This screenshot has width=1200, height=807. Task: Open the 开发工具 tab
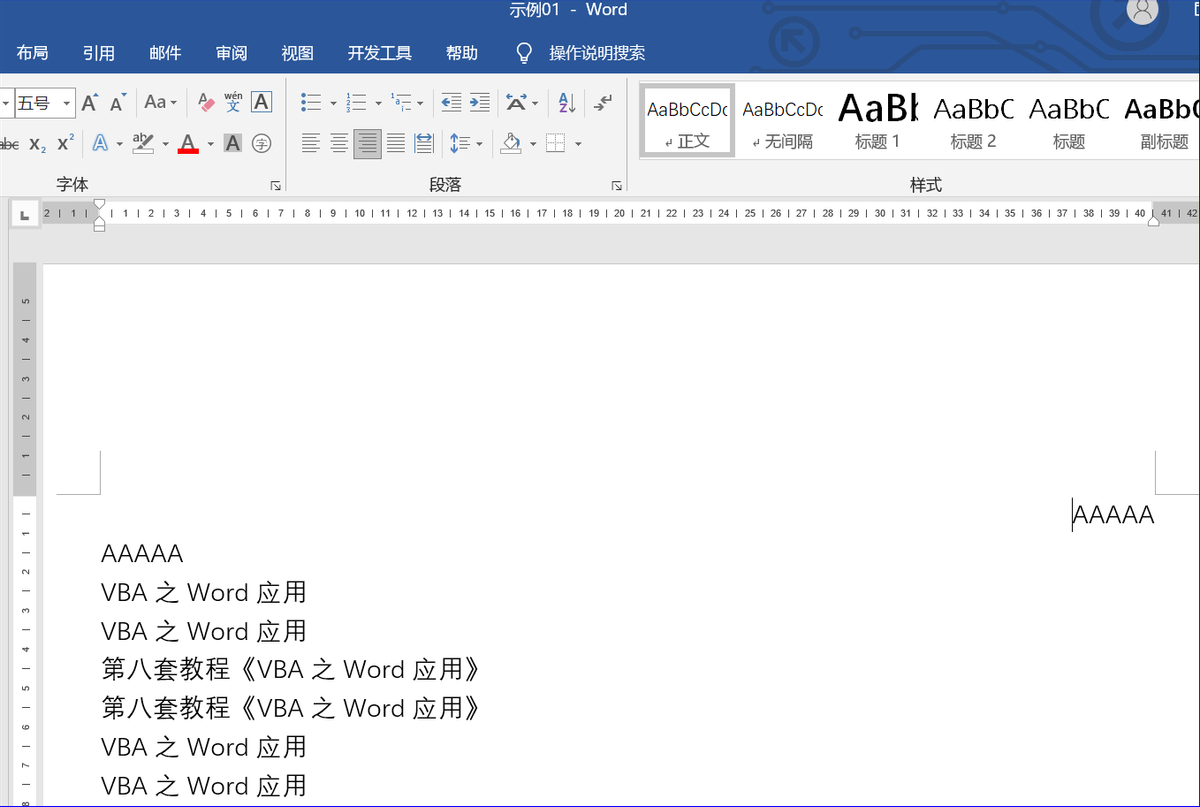(380, 53)
